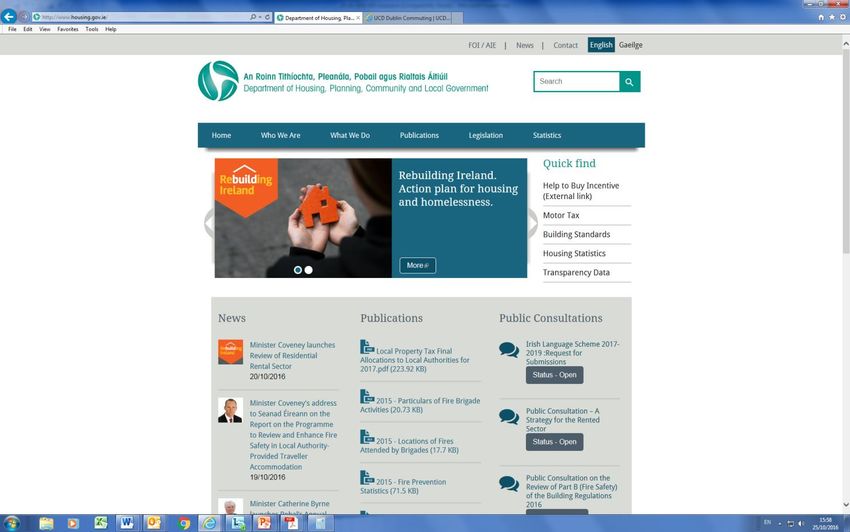Select the first carousel dot indicator
Image resolution: width=850 pixels, height=532 pixels.
pyautogui.click(x=298, y=270)
